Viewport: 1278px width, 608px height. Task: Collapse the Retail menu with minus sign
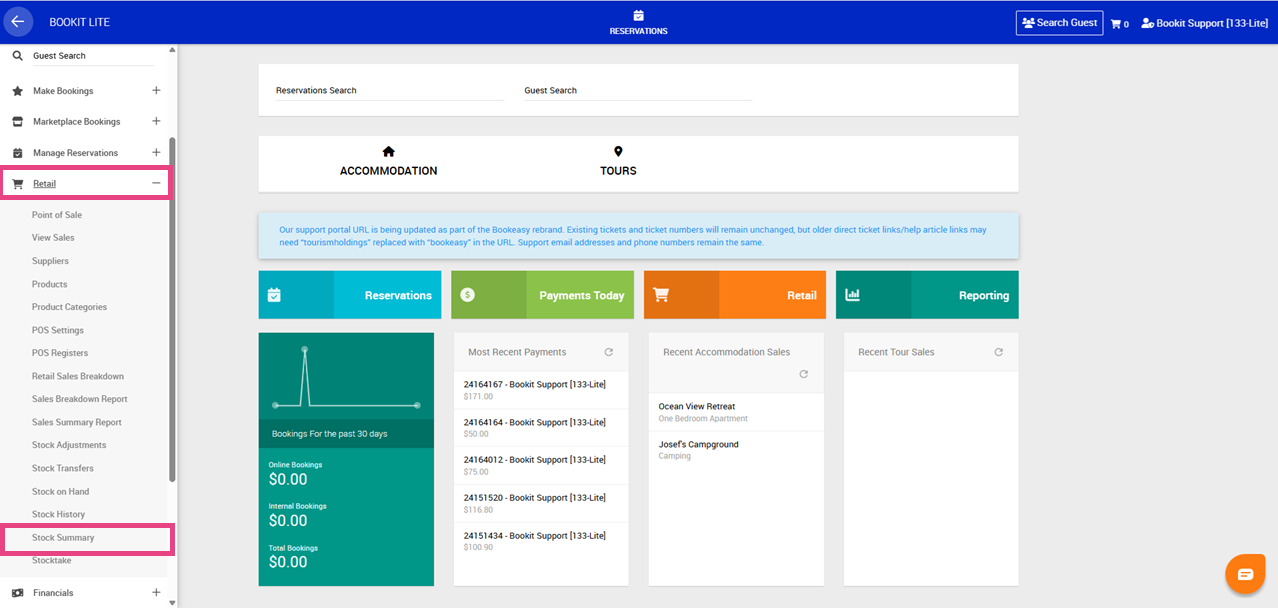pyautogui.click(x=156, y=183)
